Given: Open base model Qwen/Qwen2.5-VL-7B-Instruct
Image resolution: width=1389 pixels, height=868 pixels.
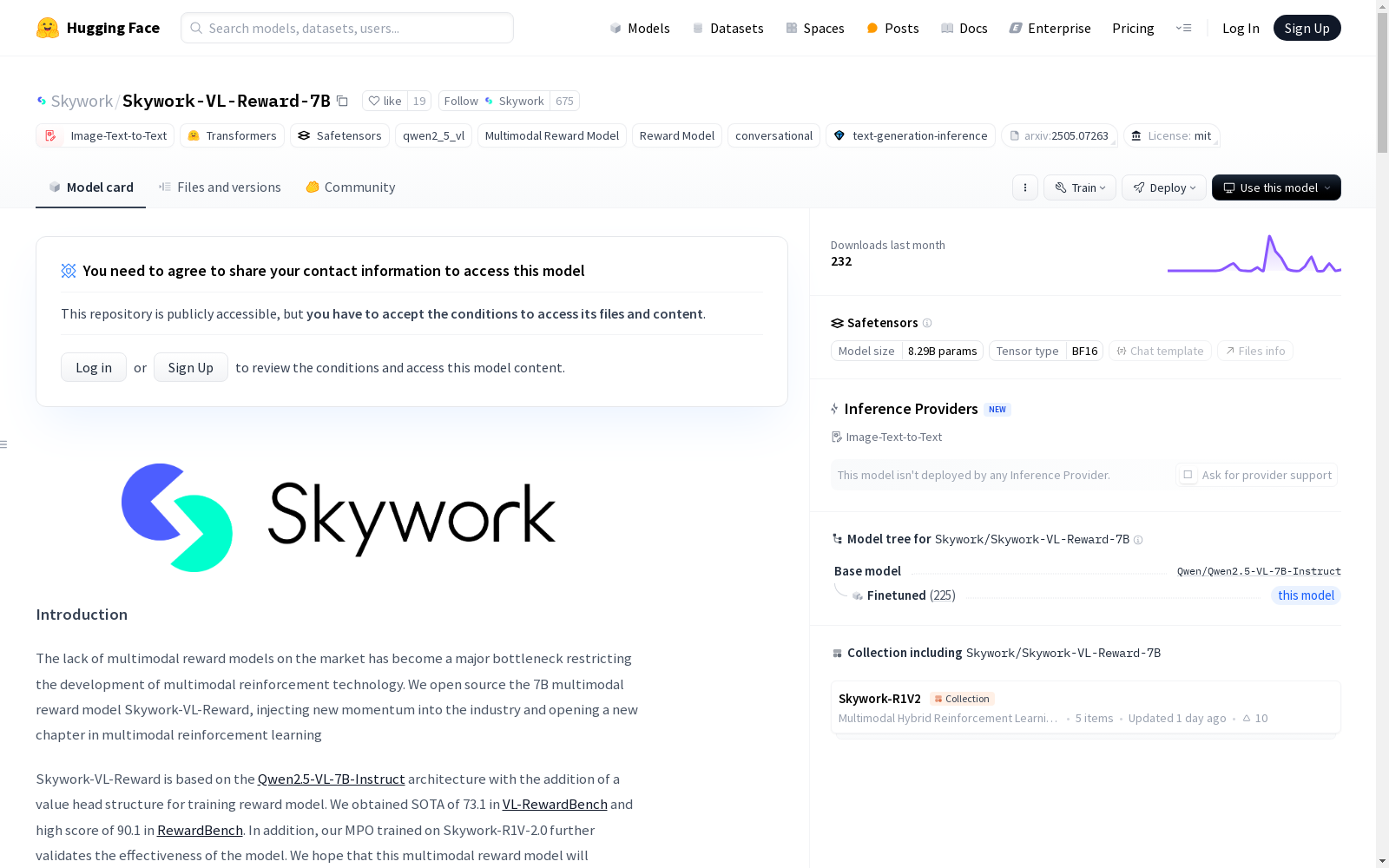Looking at the screenshot, I should [x=1259, y=571].
